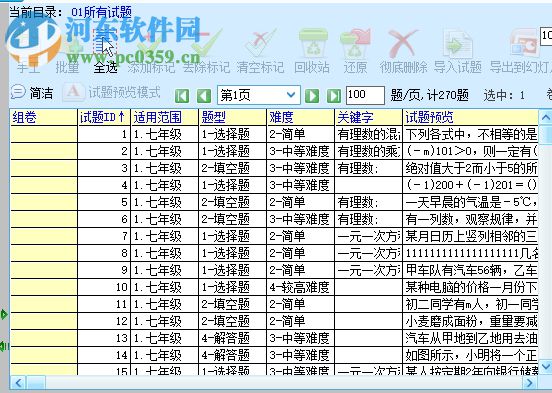Click the preview 绝对值大于2而小于5的所
This screenshot has height=393, width=552.
point(470,168)
